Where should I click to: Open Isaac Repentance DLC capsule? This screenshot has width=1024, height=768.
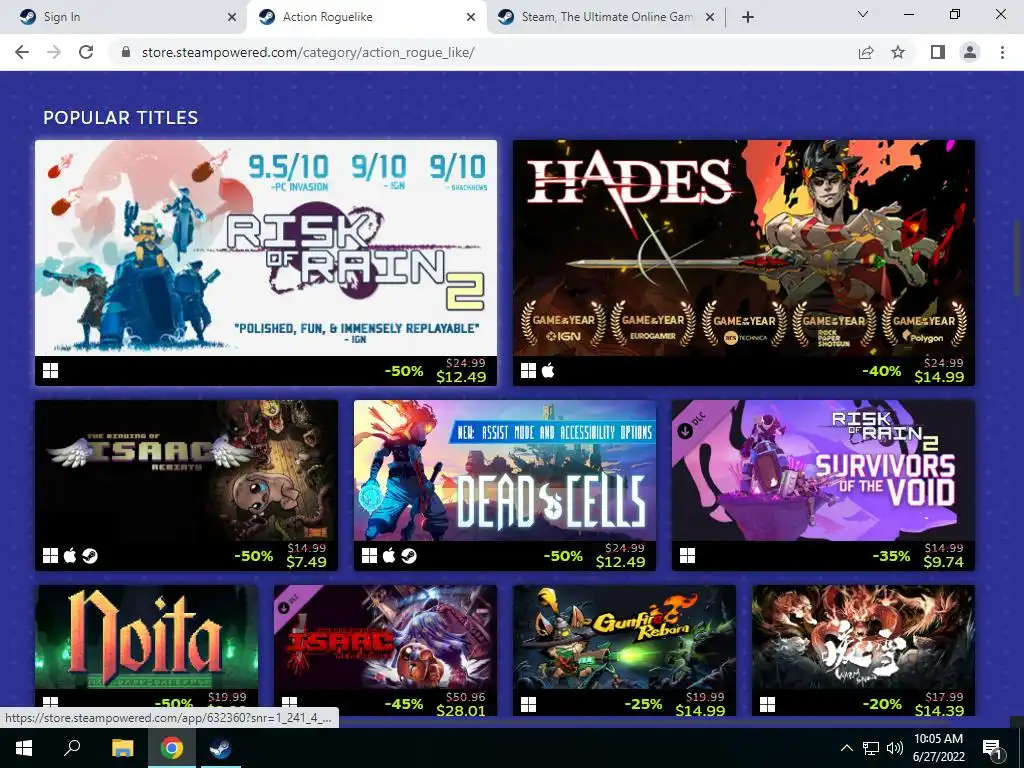click(x=385, y=637)
